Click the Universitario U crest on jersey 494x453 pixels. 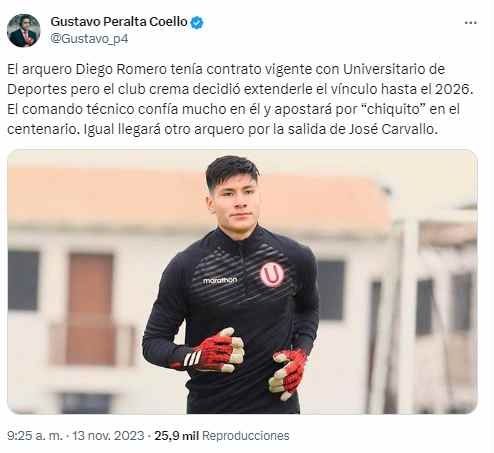click(x=272, y=274)
